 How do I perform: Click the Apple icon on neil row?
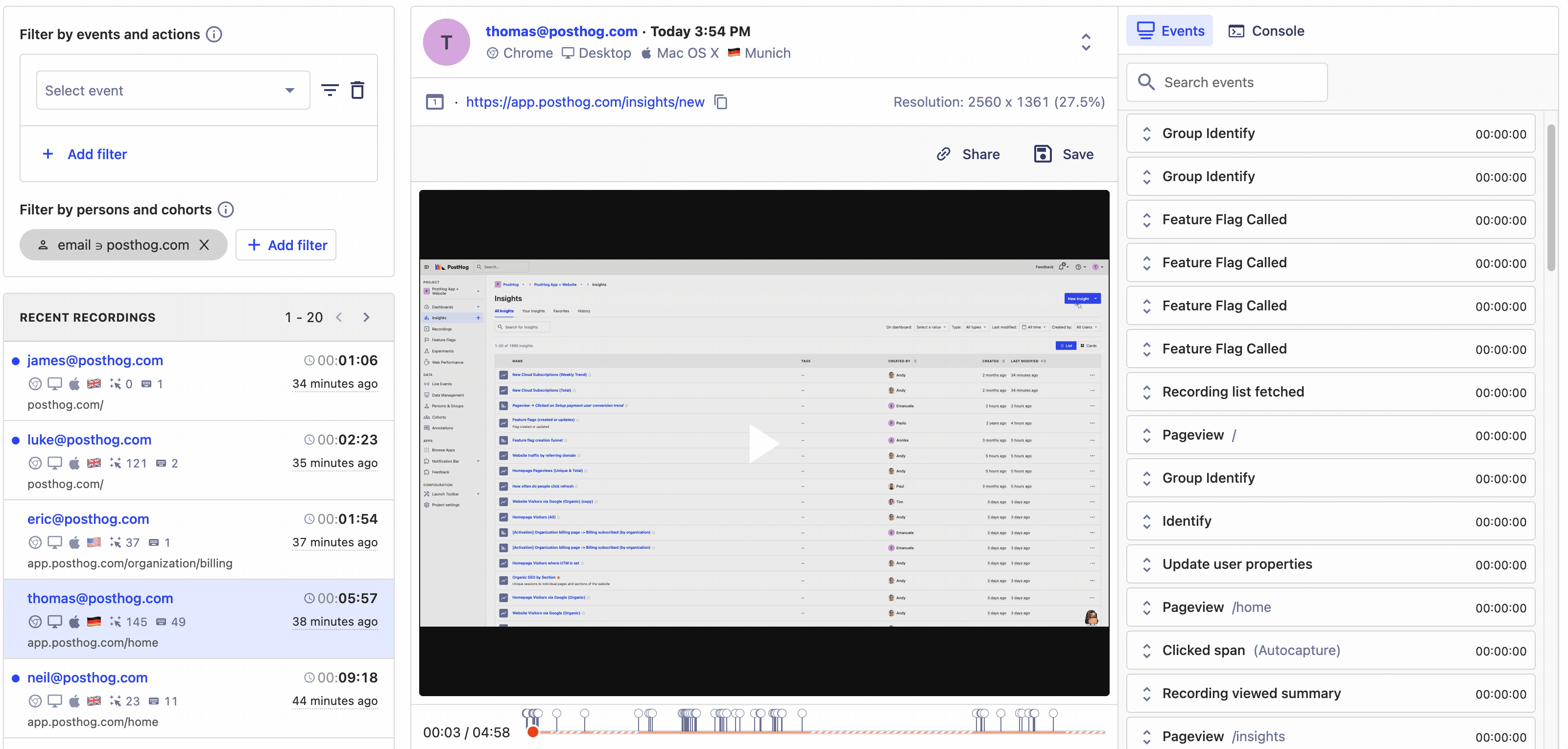click(74, 701)
